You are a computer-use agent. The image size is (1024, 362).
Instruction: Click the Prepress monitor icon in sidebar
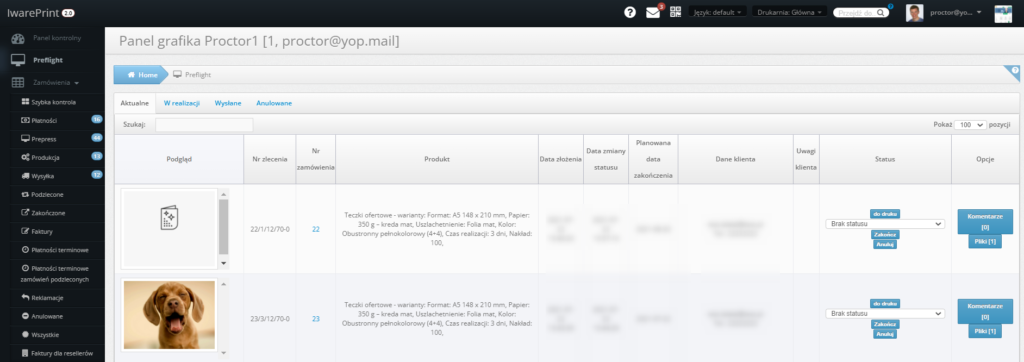coord(25,139)
